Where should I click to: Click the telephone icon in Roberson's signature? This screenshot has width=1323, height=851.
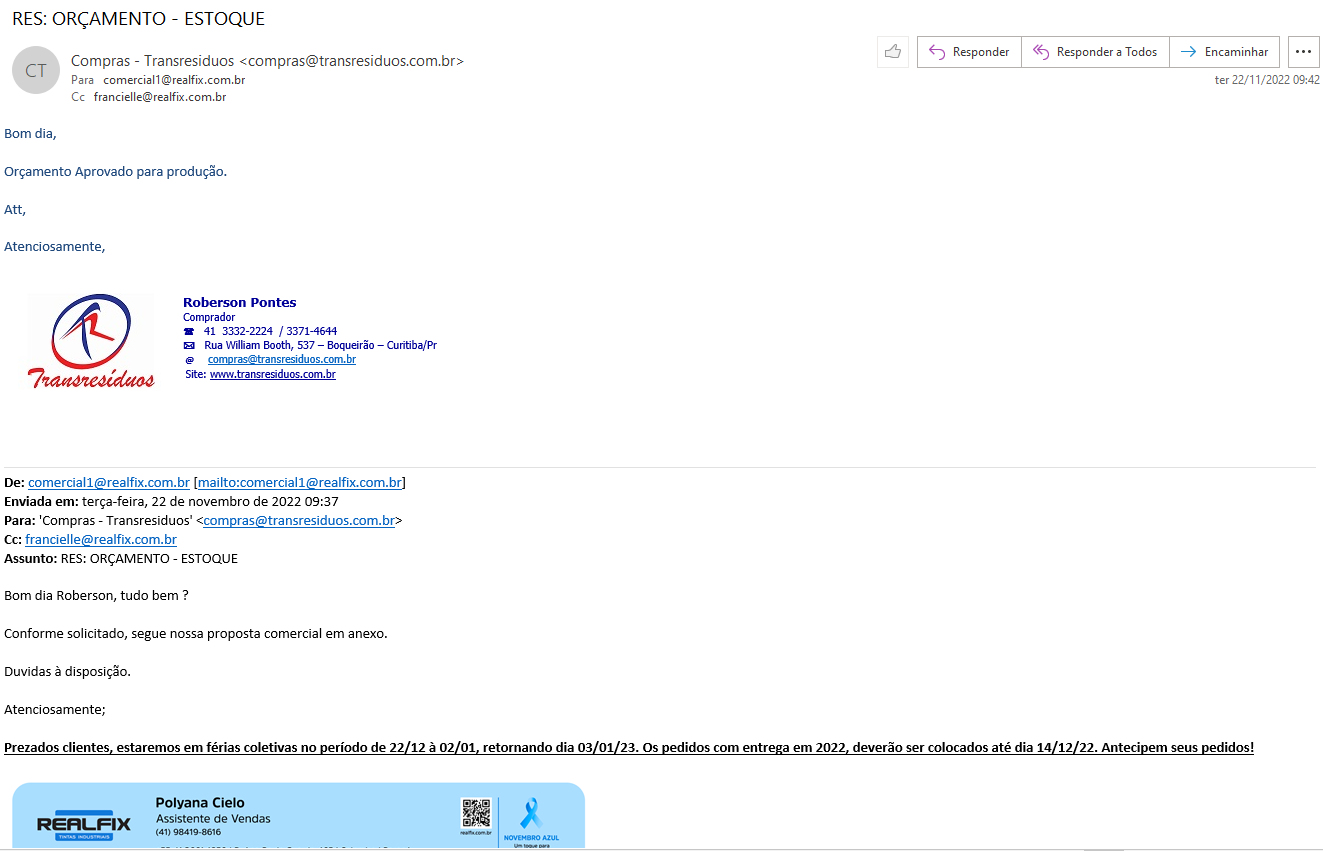pyautogui.click(x=189, y=331)
